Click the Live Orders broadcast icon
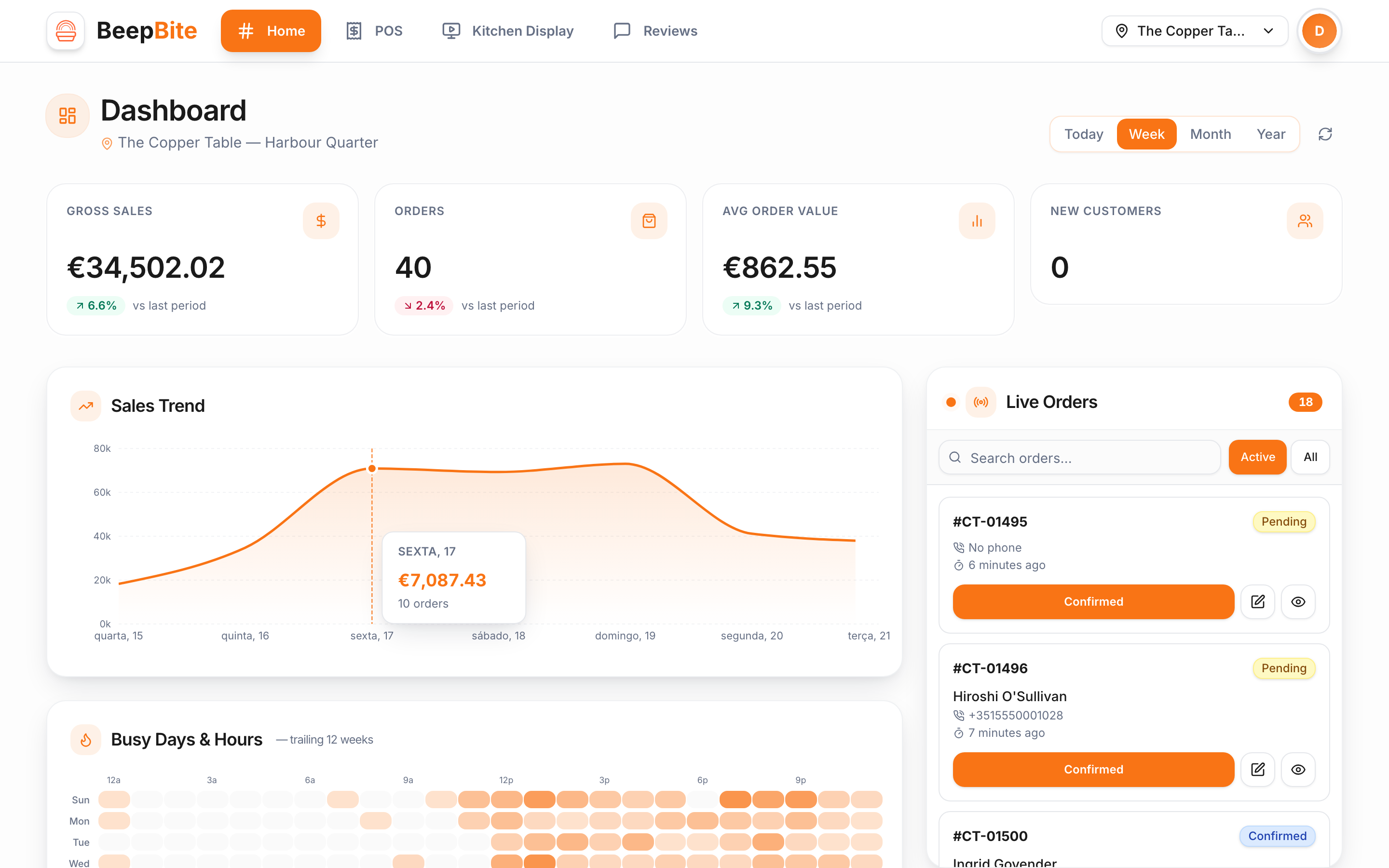The height and width of the screenshot is (868, 1389). pos(981,402)
